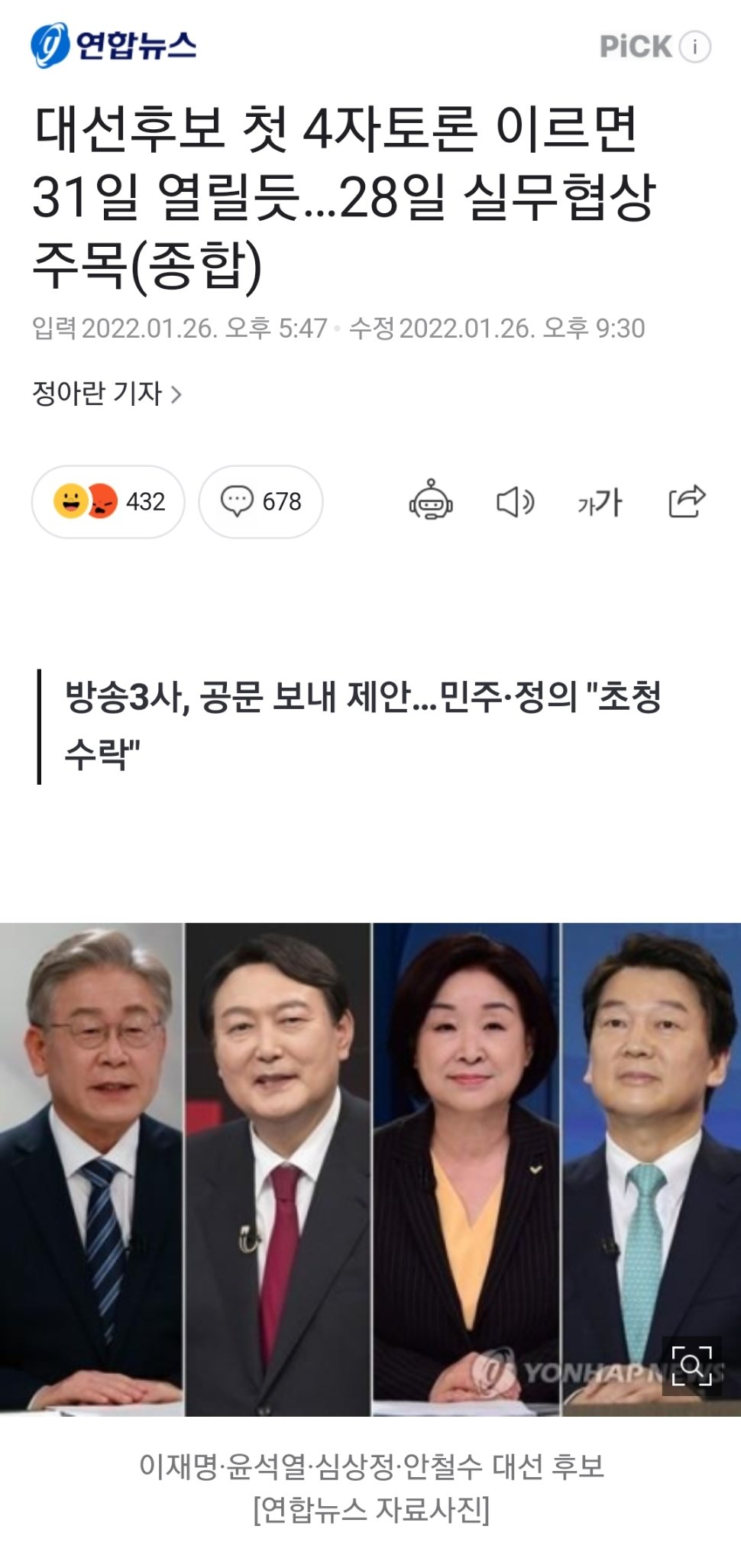Tap Sim Sang-jung's photo panel
741x1568 pixels.
click(x=466, y=1169)
